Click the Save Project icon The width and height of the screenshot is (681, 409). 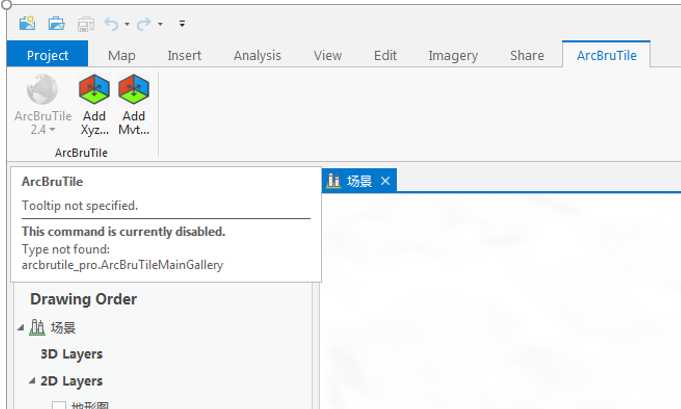pyautogui.click(x=86, y=24)
